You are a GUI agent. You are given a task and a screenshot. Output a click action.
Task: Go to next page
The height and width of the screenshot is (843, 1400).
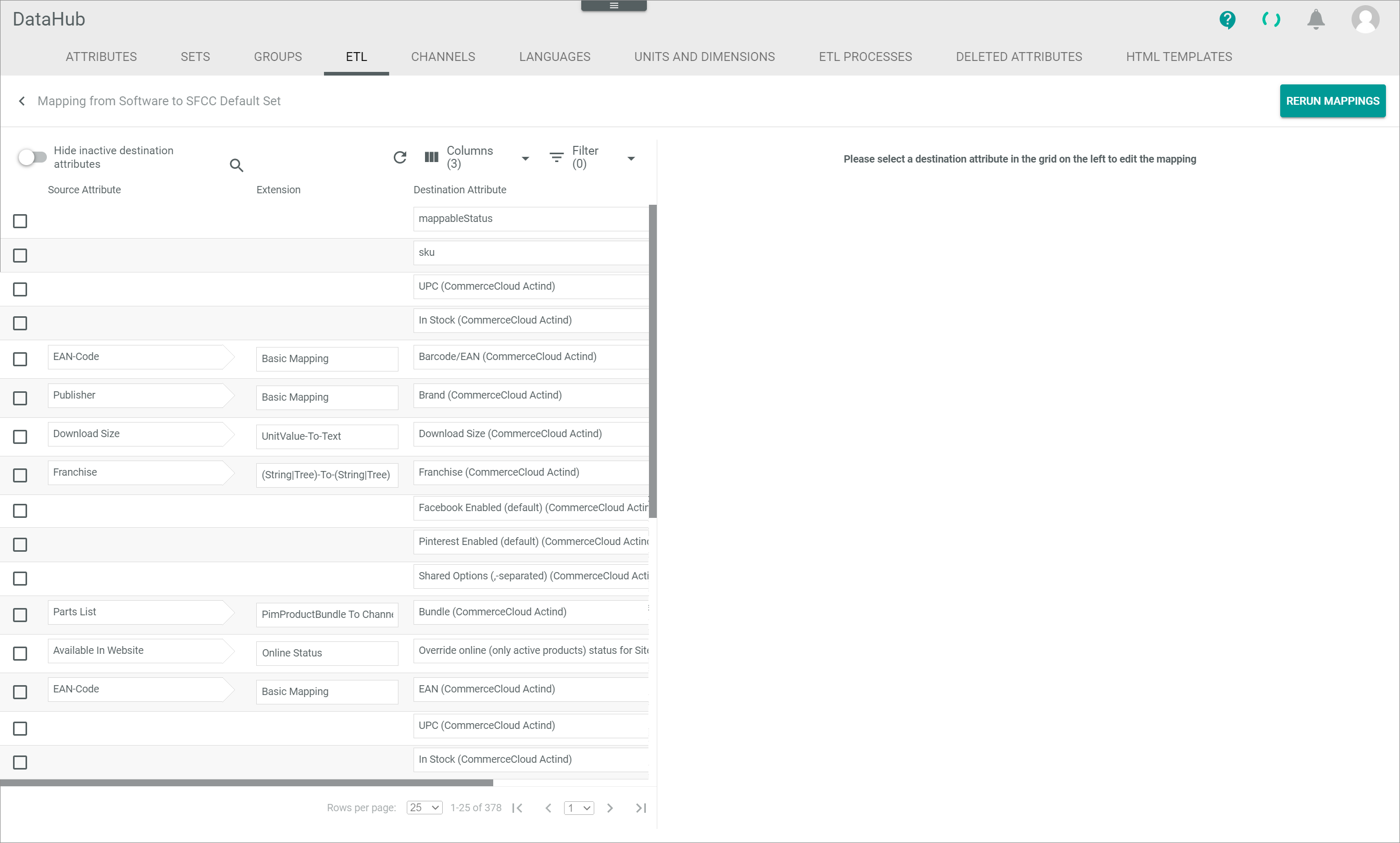[x=610, y=808]
